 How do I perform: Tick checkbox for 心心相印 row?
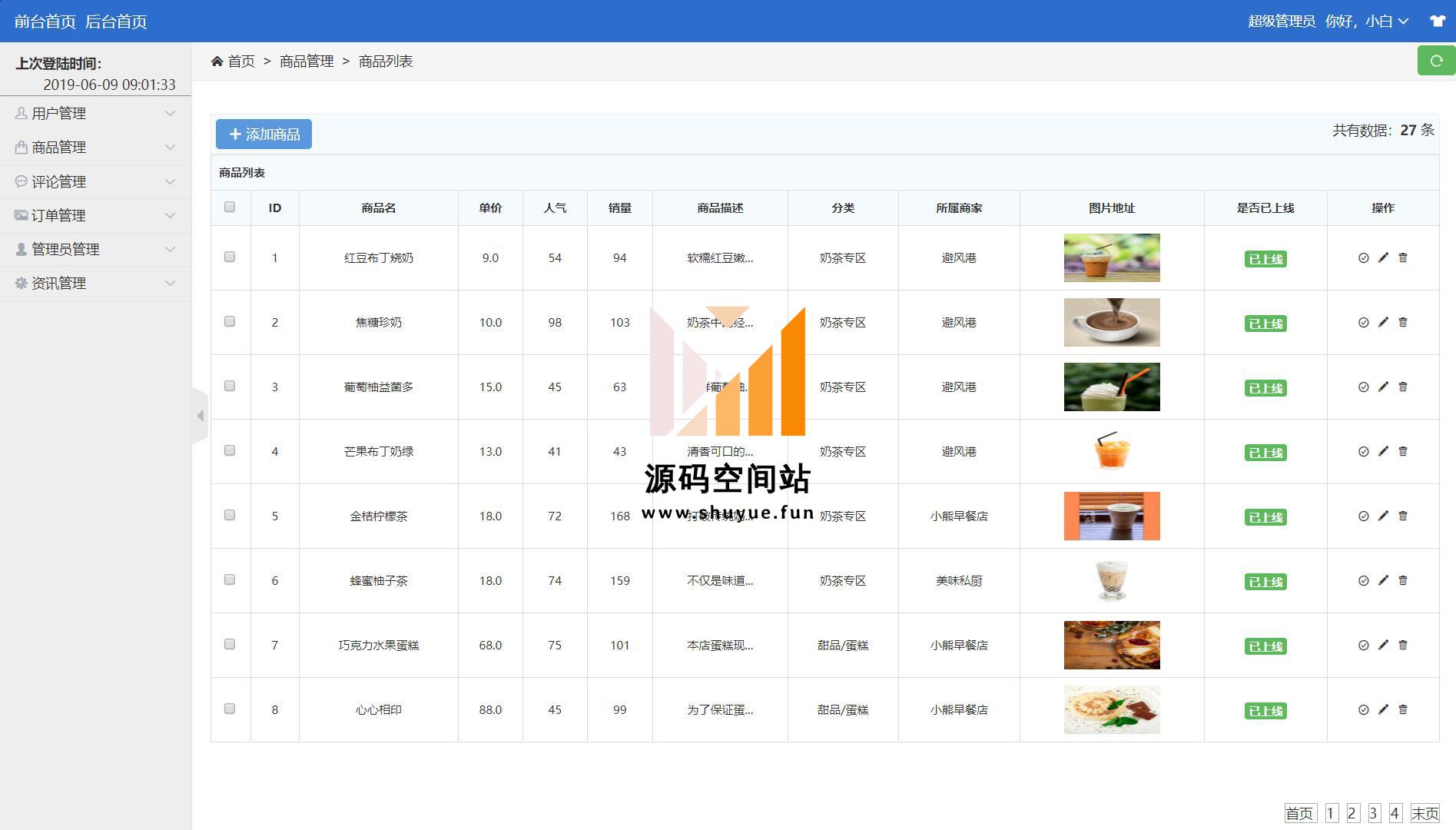pyautogui.click(x=230, y=709)
